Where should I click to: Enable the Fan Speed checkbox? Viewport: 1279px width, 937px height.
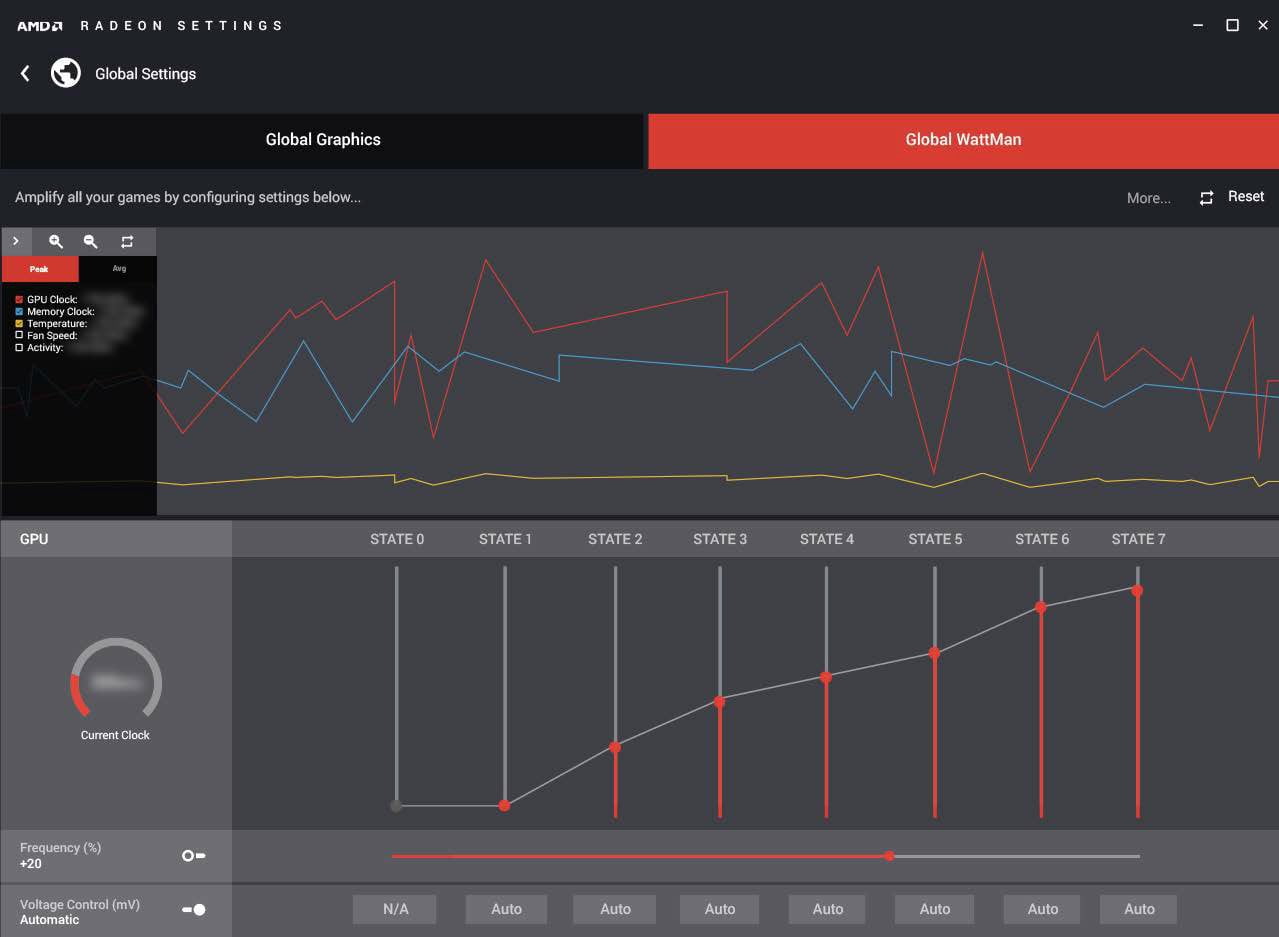click(19, 336)
